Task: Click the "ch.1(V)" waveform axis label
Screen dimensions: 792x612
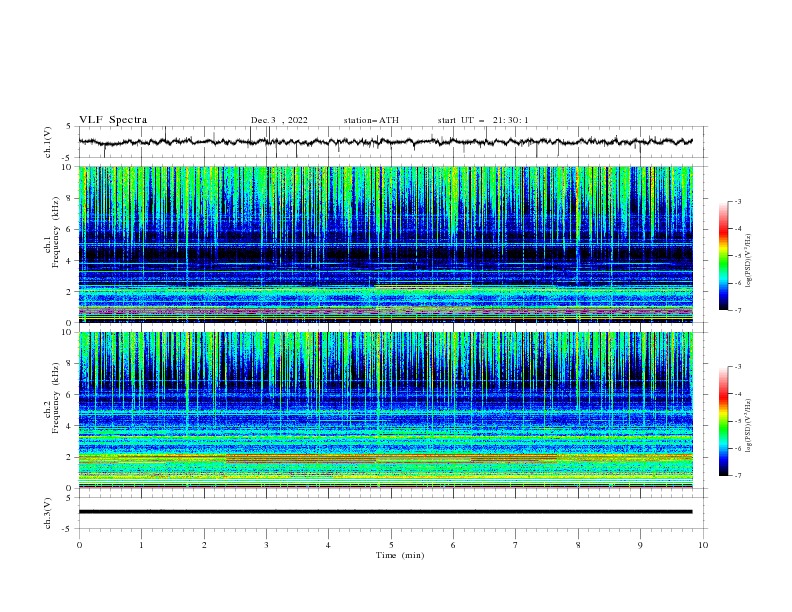Action: [48, 142]
